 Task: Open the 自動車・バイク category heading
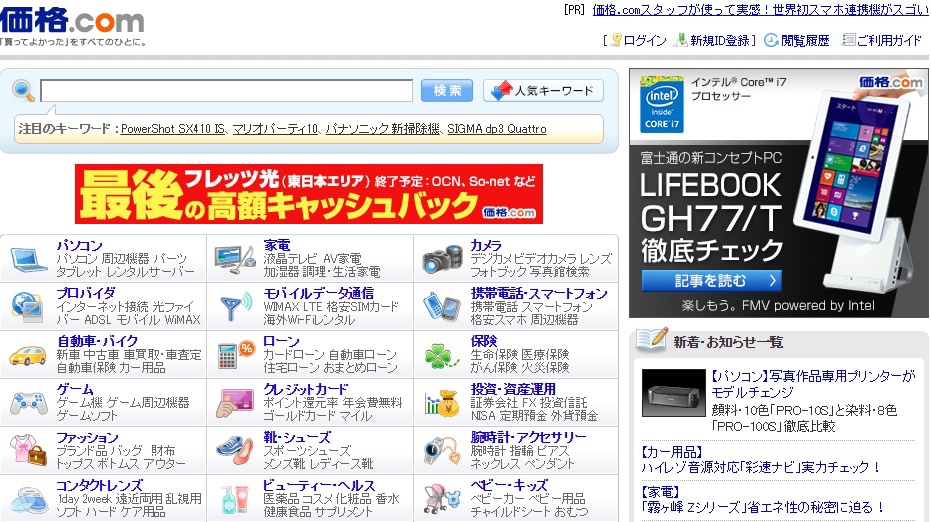[x=97, y=341]
